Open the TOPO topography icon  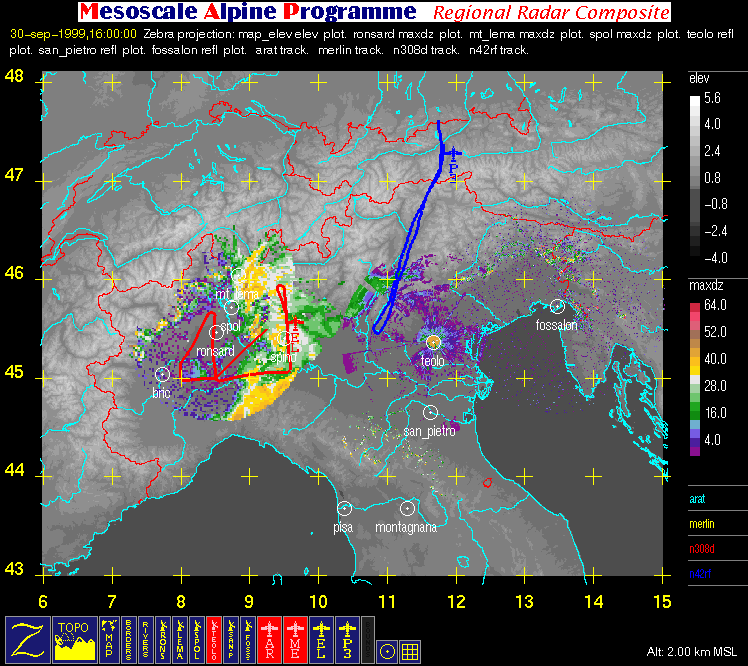pos(73,638)
